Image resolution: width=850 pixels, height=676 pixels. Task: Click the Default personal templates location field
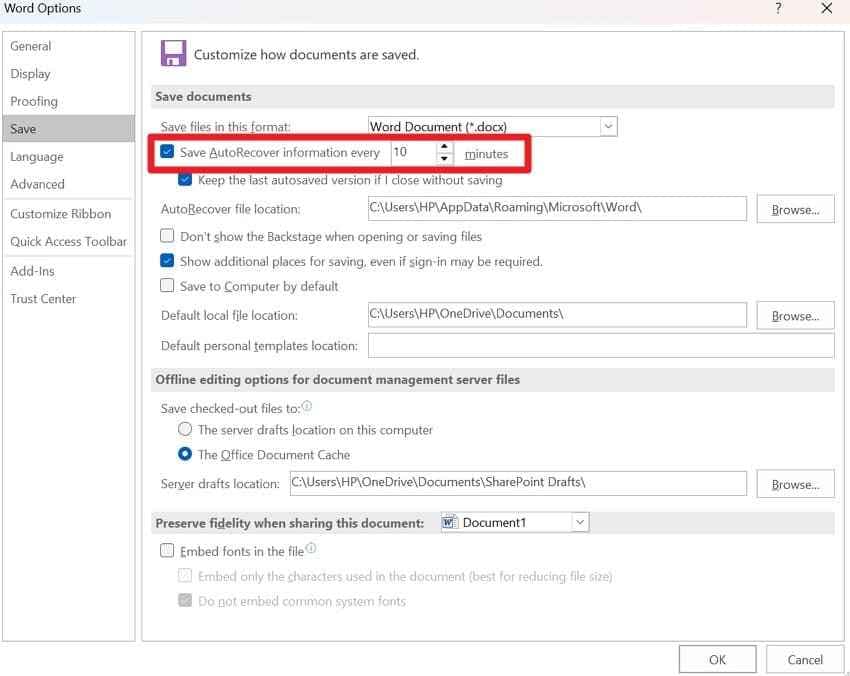(x=601, y=345)
